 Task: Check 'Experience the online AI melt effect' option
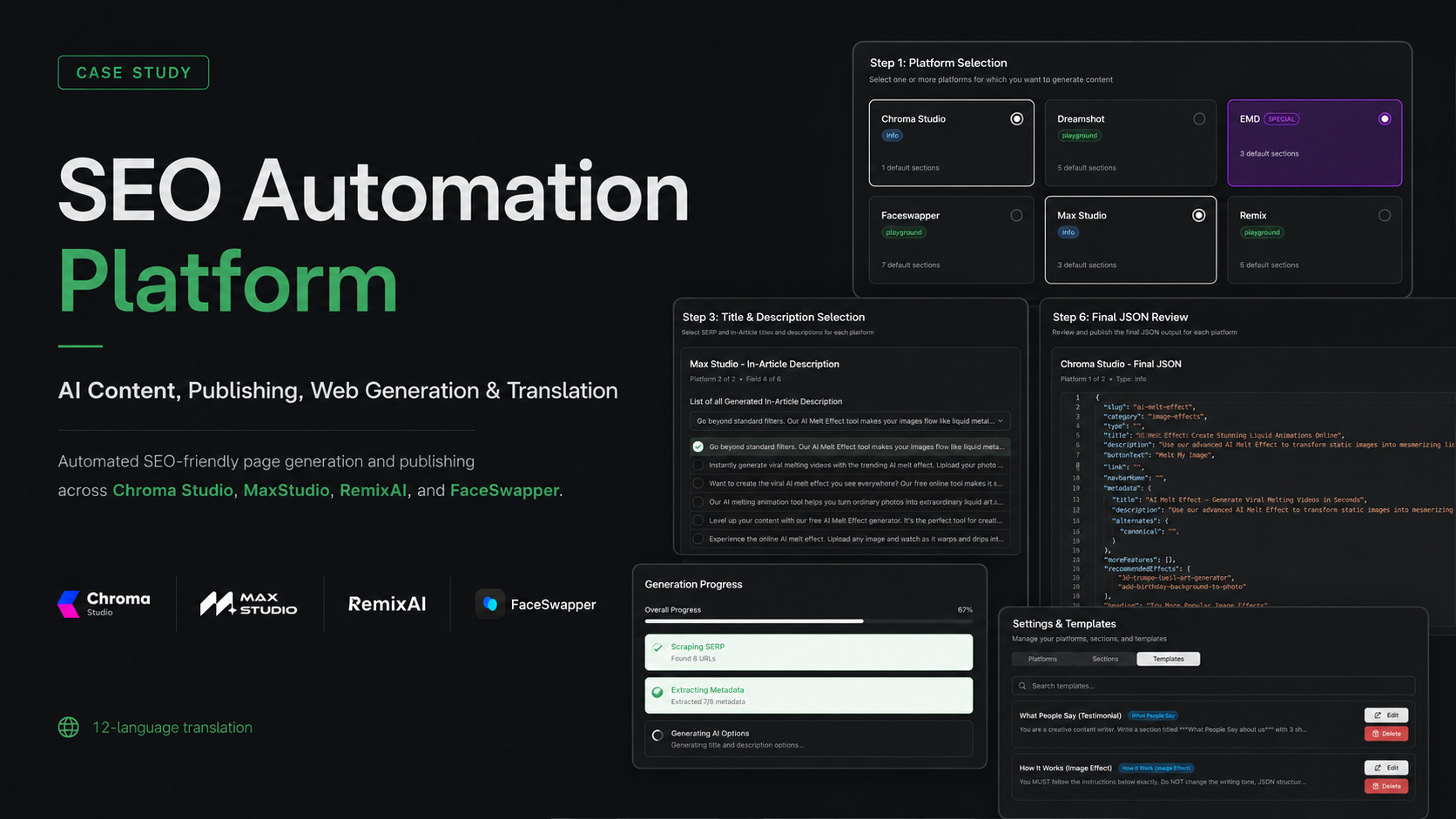(x=698, y=539)
